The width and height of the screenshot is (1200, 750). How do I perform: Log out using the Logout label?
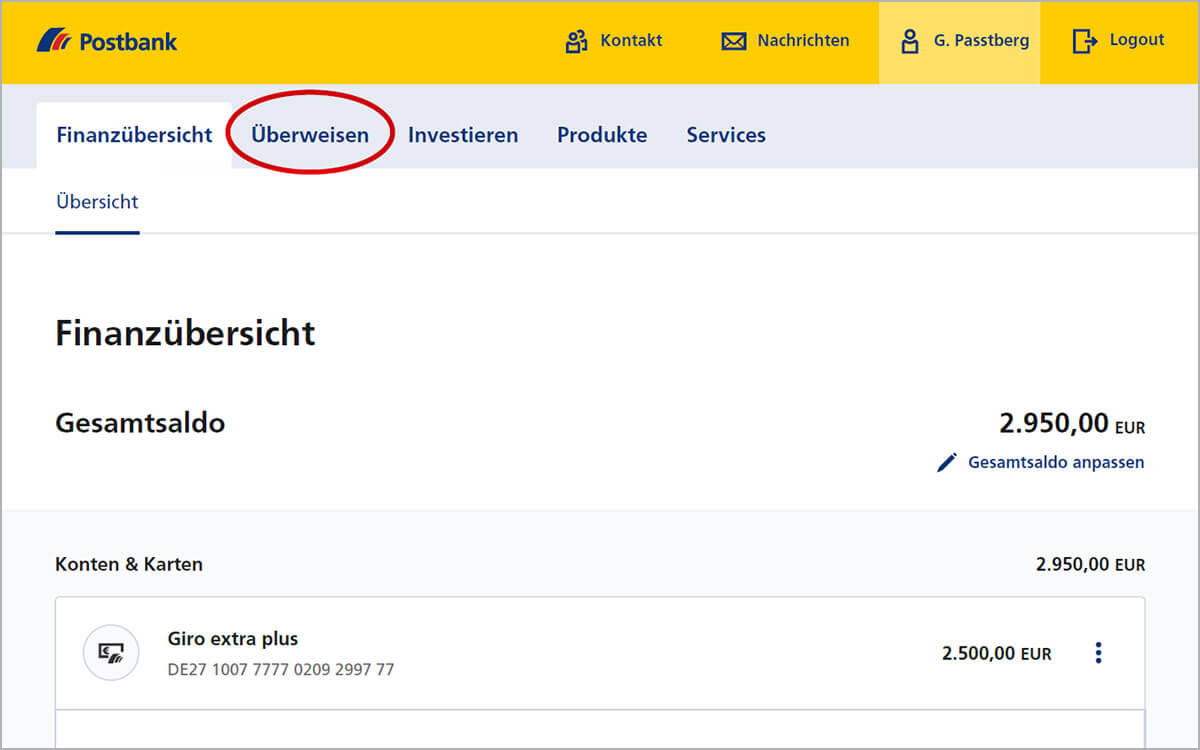(1136, 40)
